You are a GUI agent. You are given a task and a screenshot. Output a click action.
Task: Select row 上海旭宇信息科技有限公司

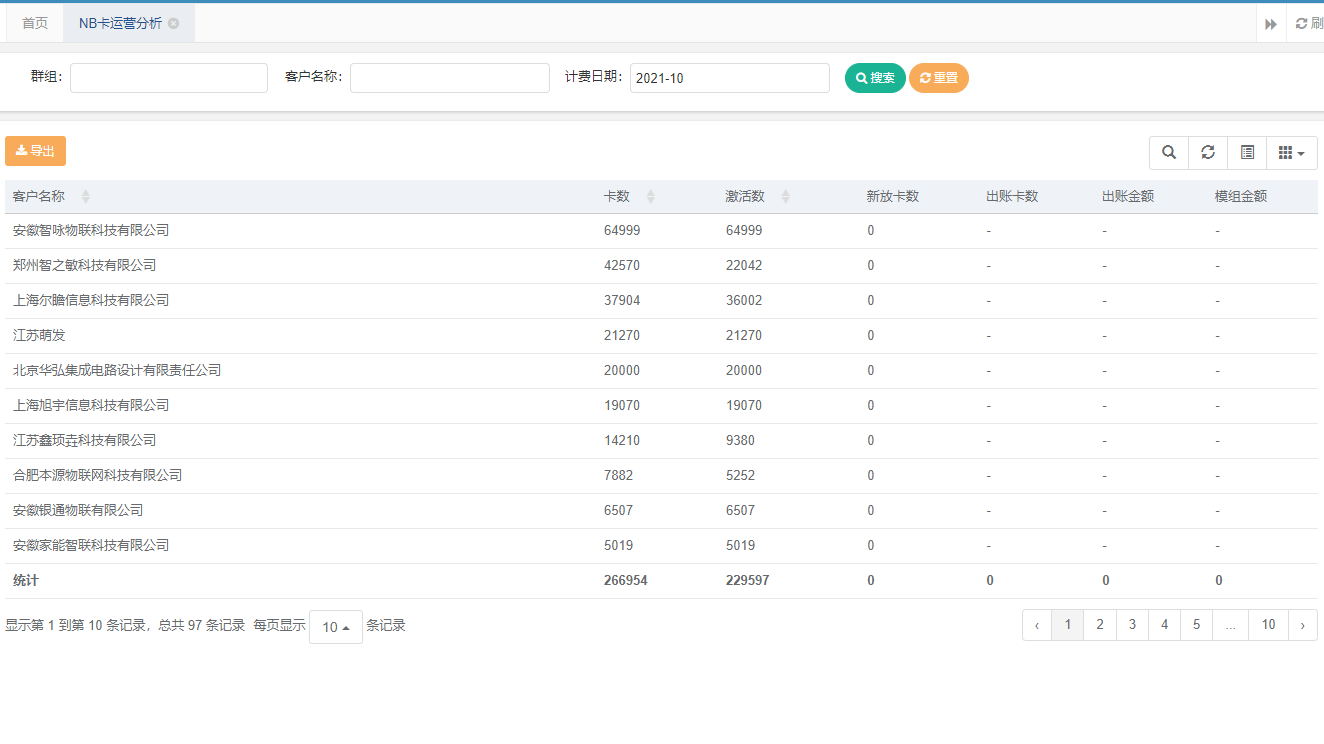661,406
